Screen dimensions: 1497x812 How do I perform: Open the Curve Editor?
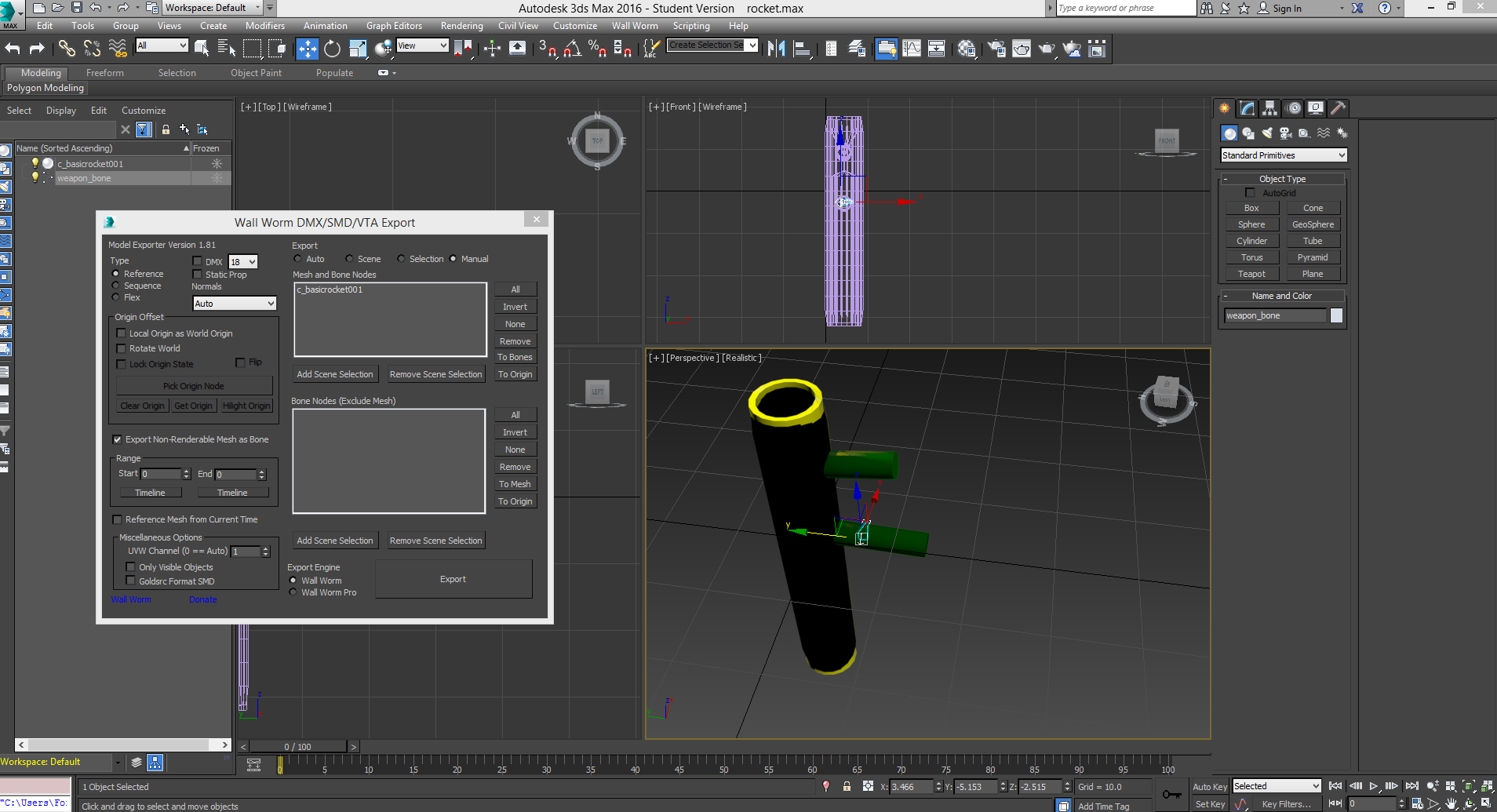click(x=912, y=49)
